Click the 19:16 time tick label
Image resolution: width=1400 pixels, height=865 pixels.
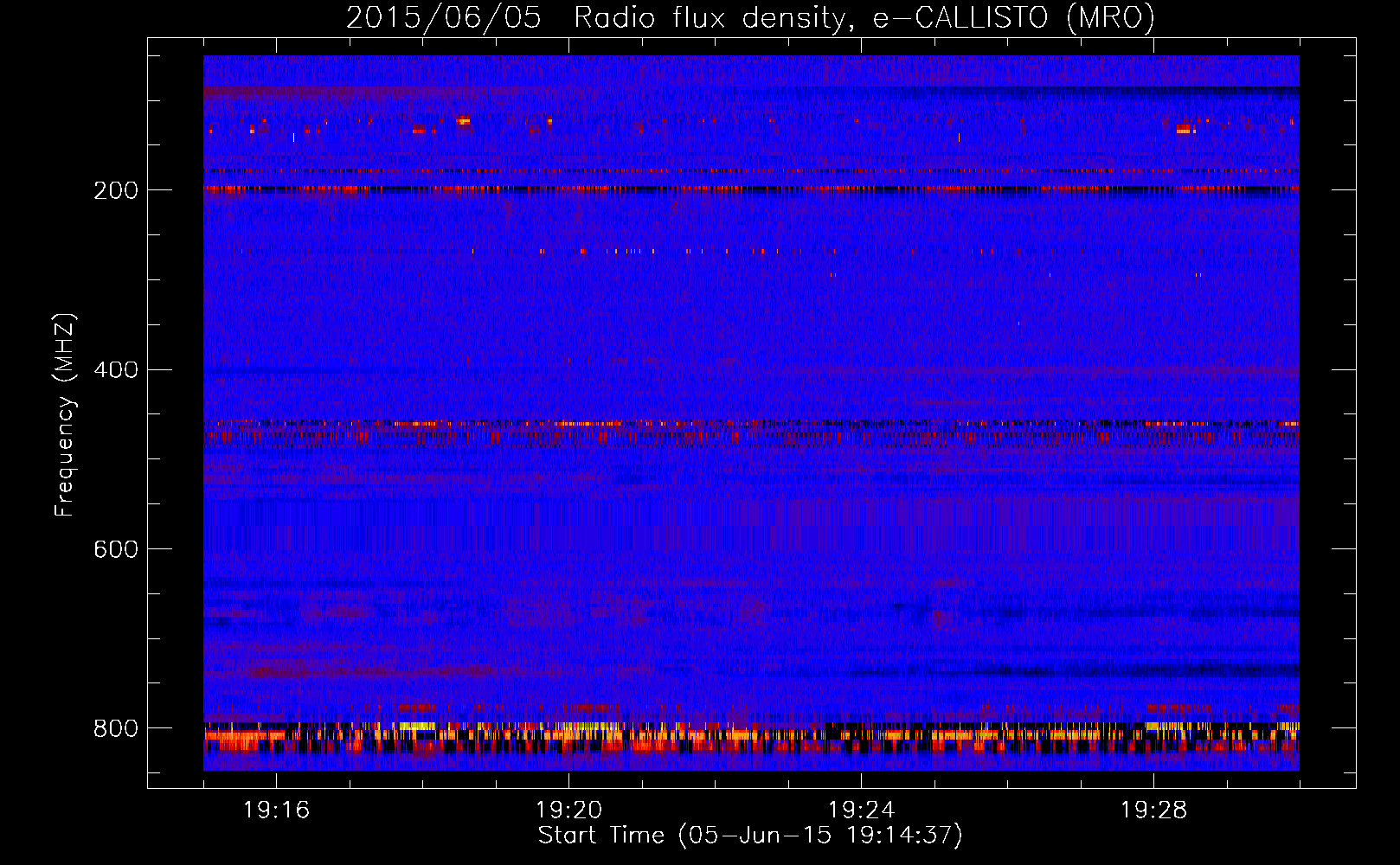pyautogui.click(x=276, y=811)
